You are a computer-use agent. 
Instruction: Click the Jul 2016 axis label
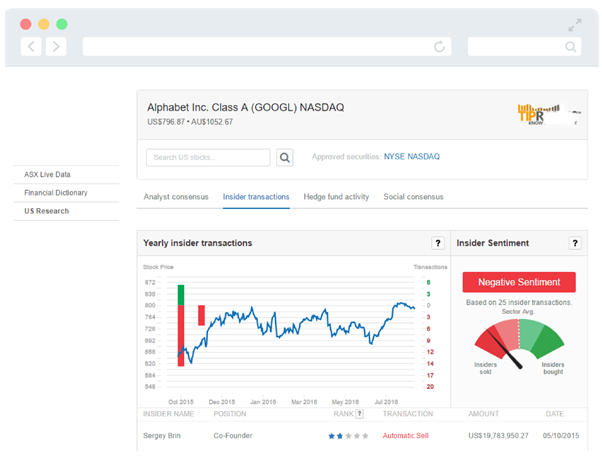(386, 402)
